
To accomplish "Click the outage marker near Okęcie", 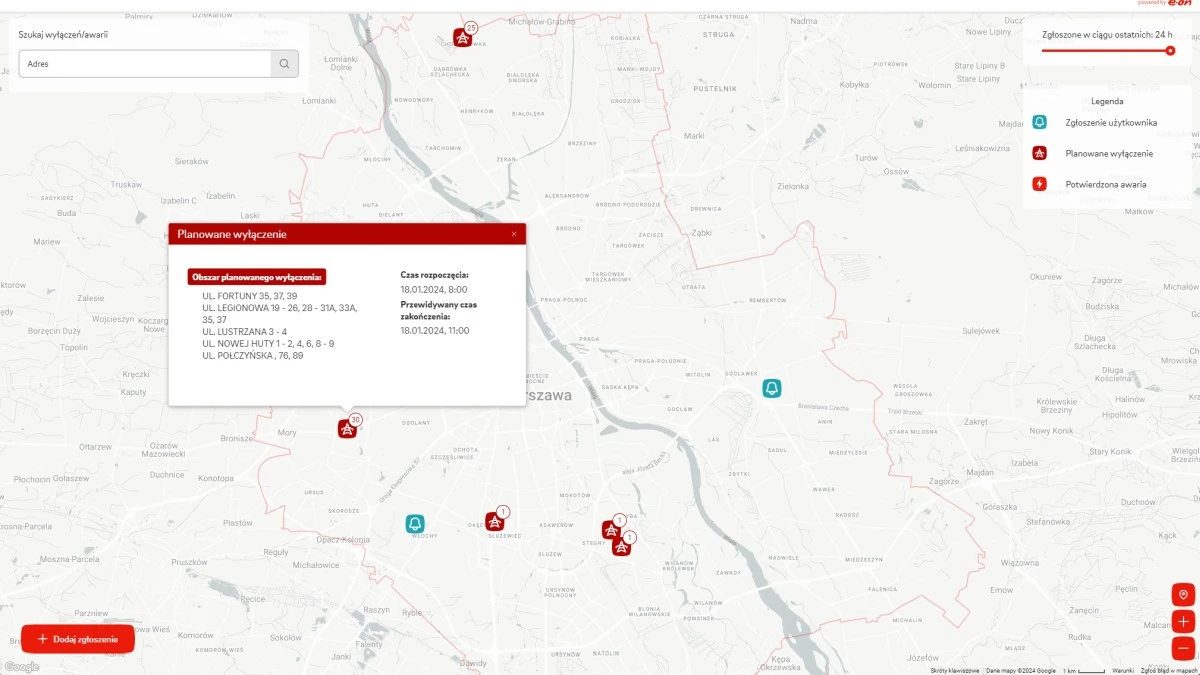I will pos(494,521).
